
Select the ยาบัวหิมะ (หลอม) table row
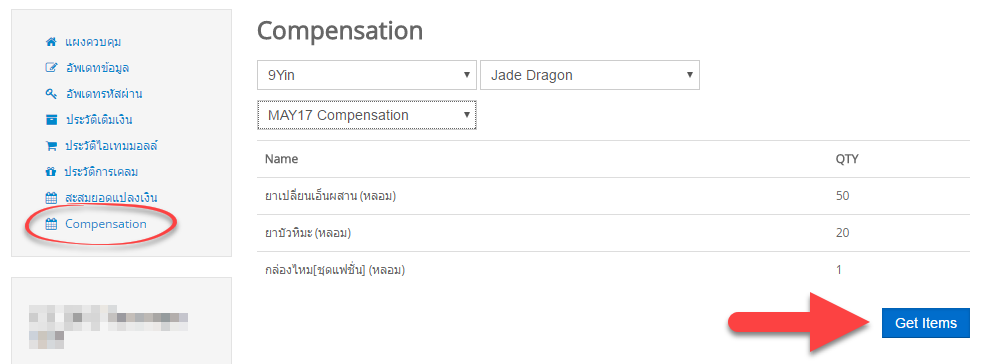pyautogui.click(x=613, y=233)
